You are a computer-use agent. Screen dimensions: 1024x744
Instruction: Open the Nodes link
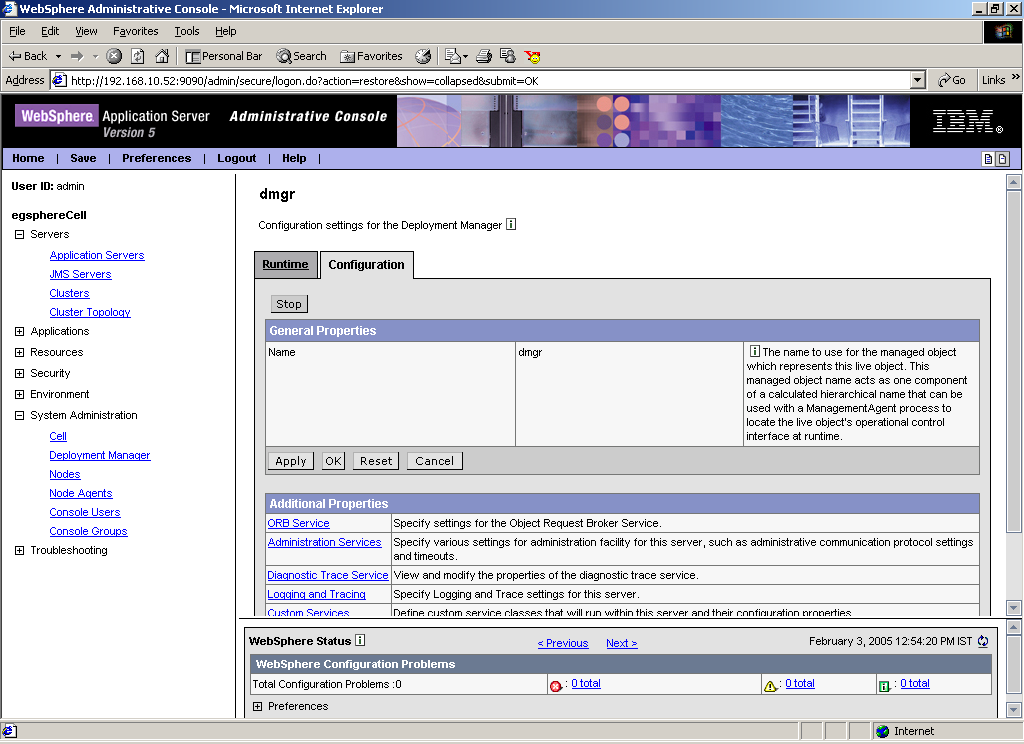pyautogui.click(x=65, y=474)
